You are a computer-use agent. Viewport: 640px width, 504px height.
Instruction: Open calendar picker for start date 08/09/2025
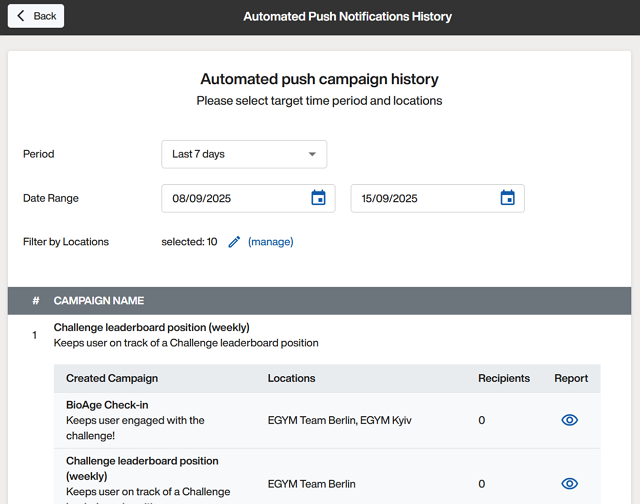[318, 198]
